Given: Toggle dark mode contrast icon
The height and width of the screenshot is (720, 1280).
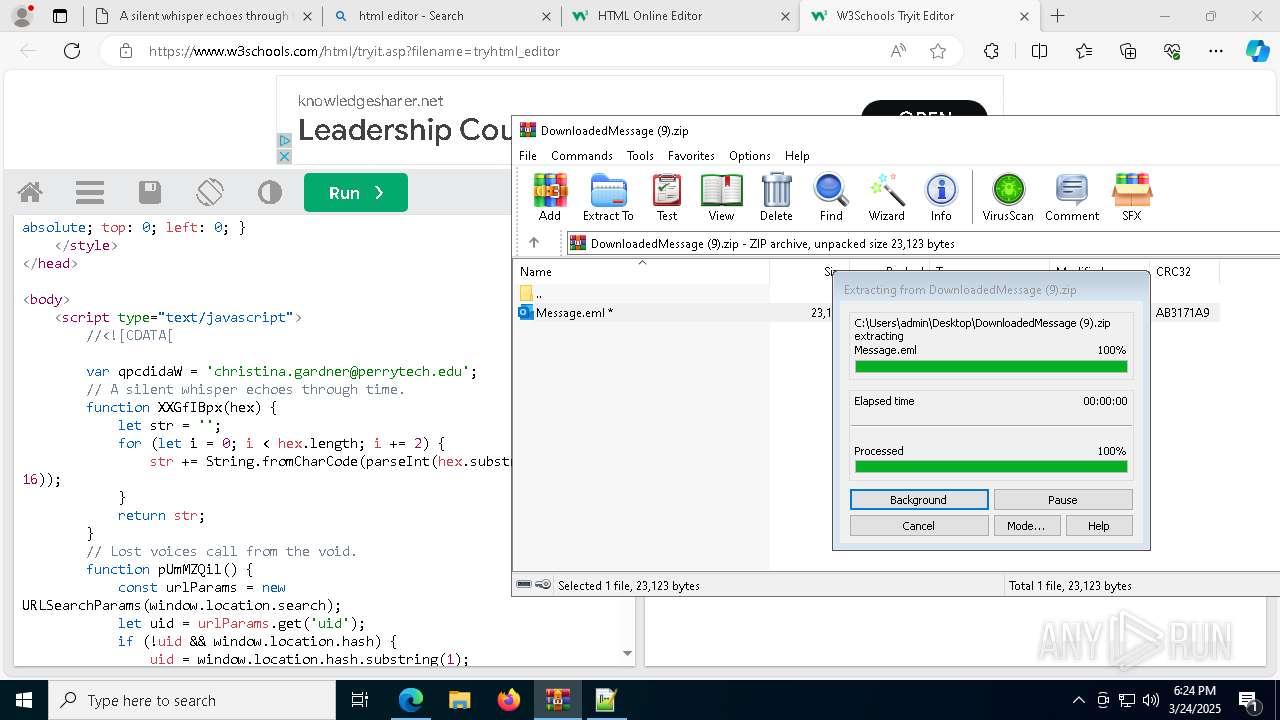Looking at the screenshot, I should click(270, 192).
